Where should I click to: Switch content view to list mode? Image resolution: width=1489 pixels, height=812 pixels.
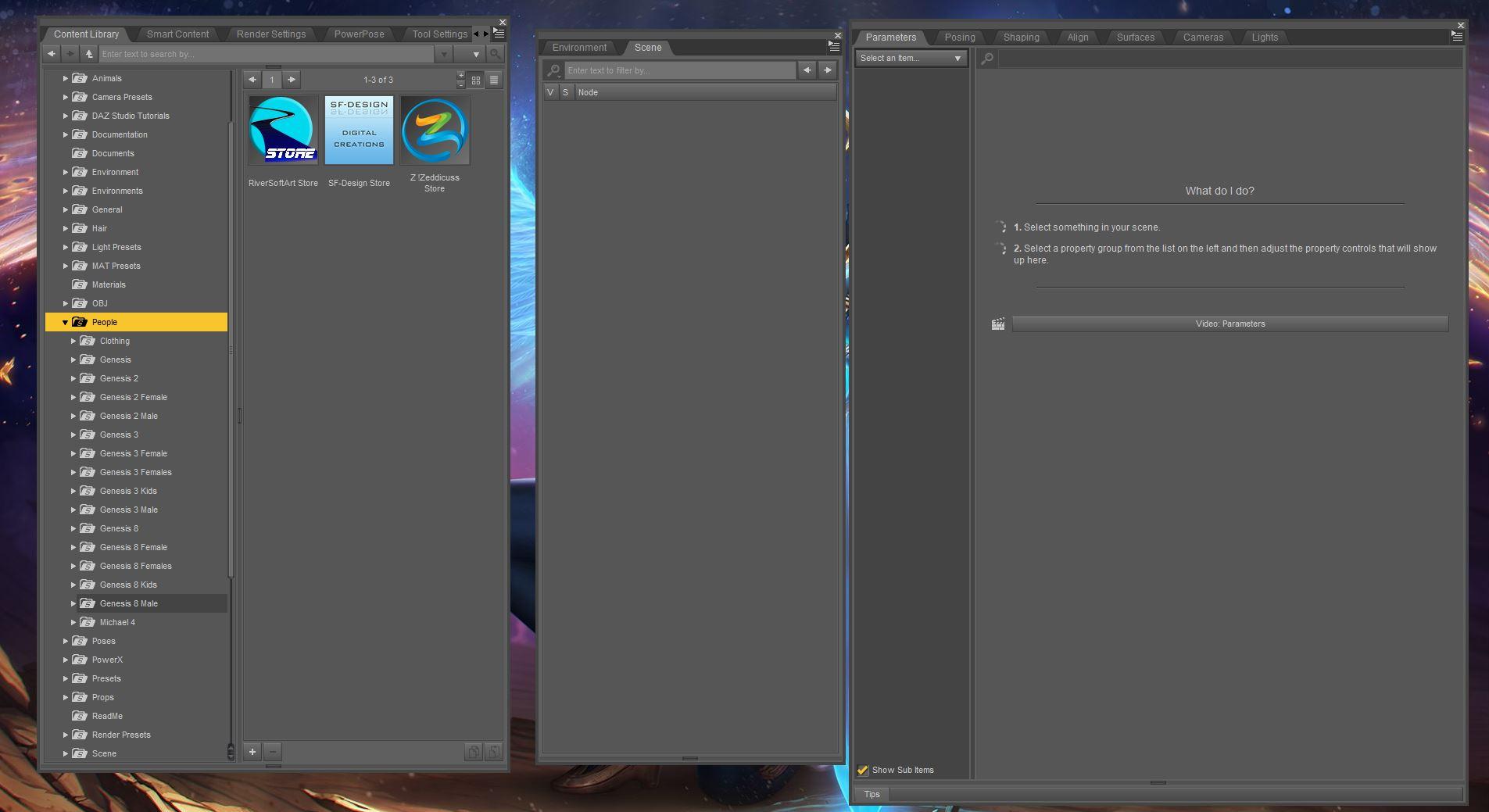pos(494,80)
